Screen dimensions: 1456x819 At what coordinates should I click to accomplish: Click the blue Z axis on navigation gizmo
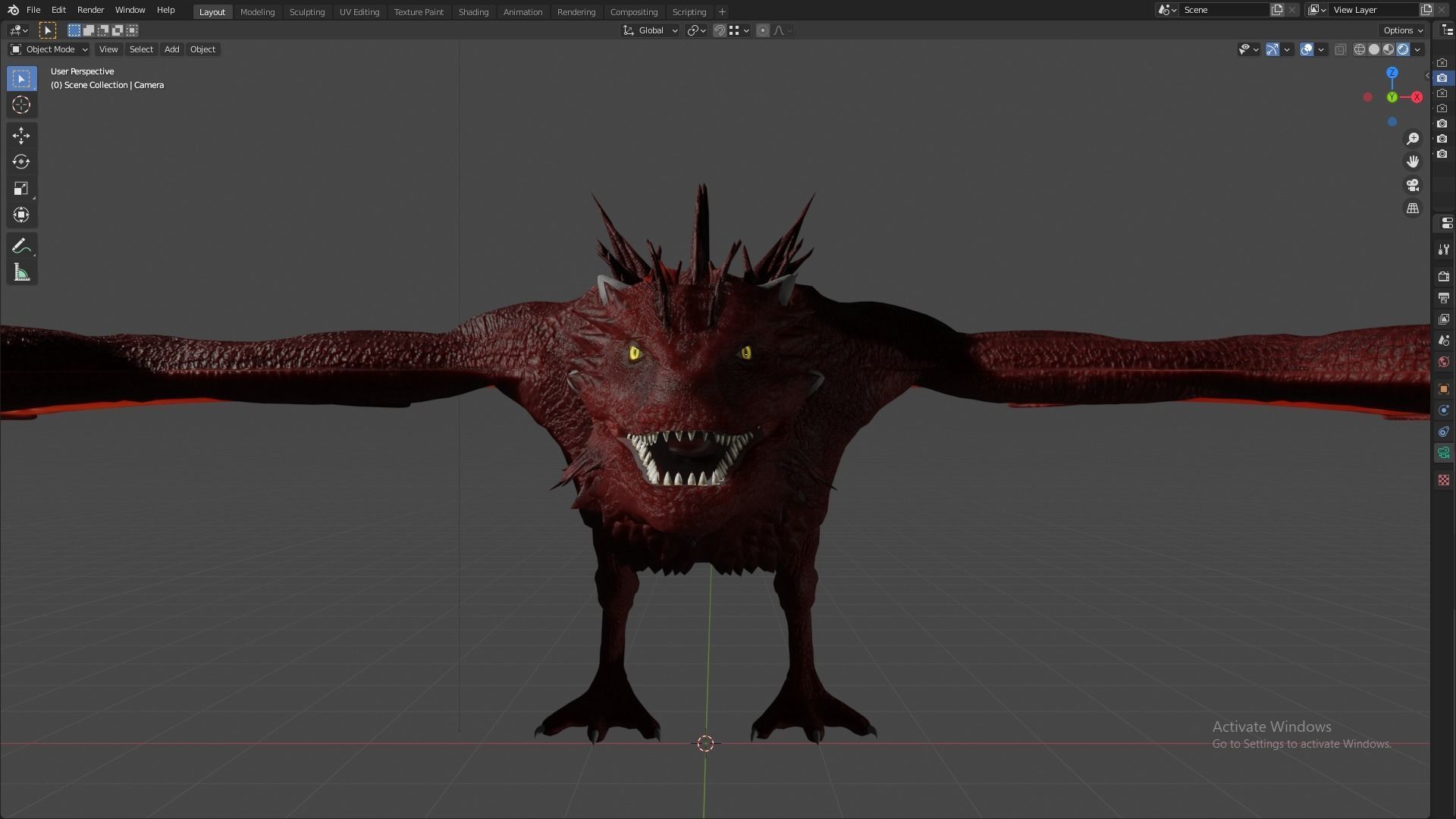coord(1392,73)
